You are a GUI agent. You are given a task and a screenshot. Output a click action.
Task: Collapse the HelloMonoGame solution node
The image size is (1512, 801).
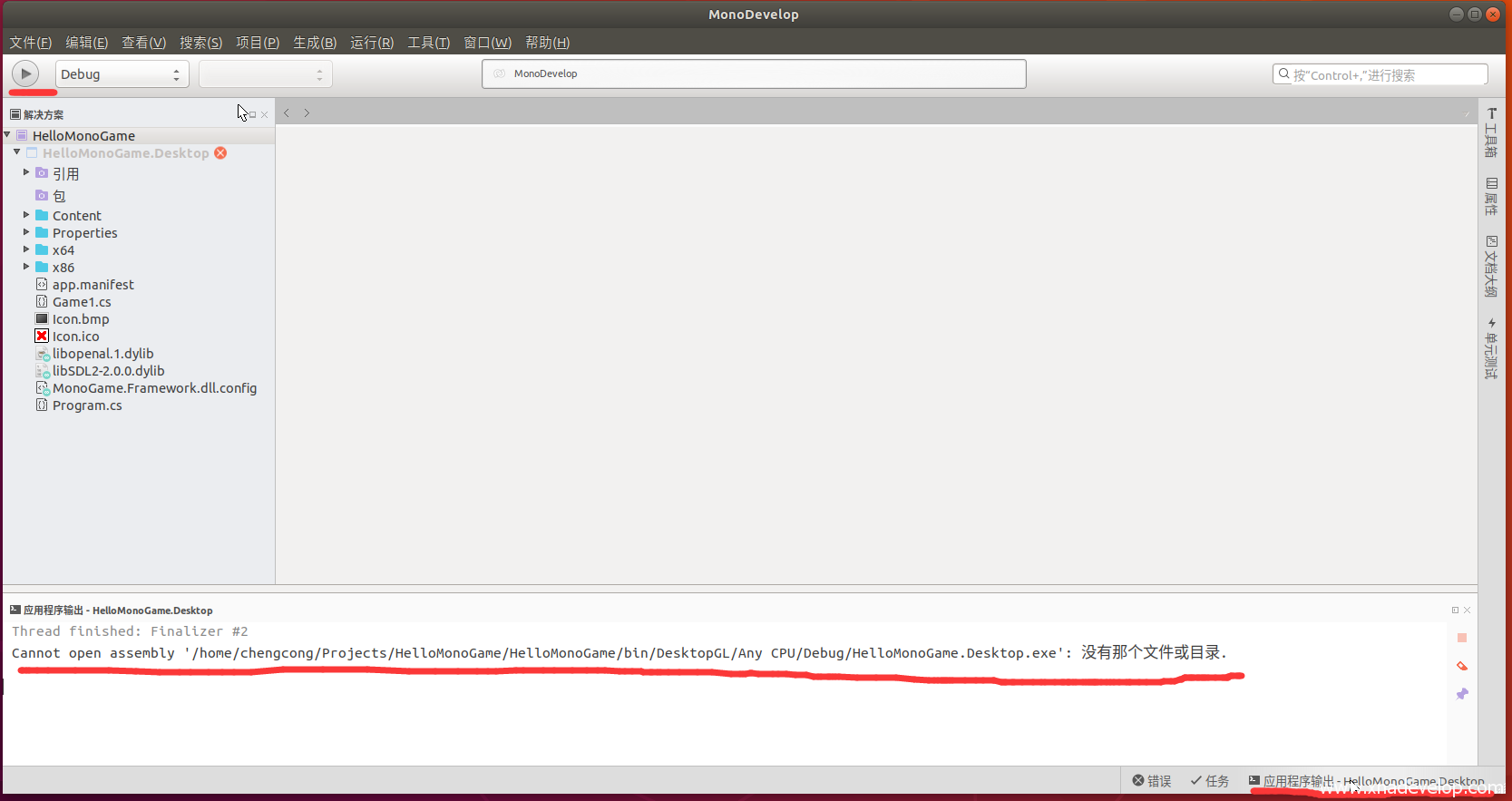point(7,135)
